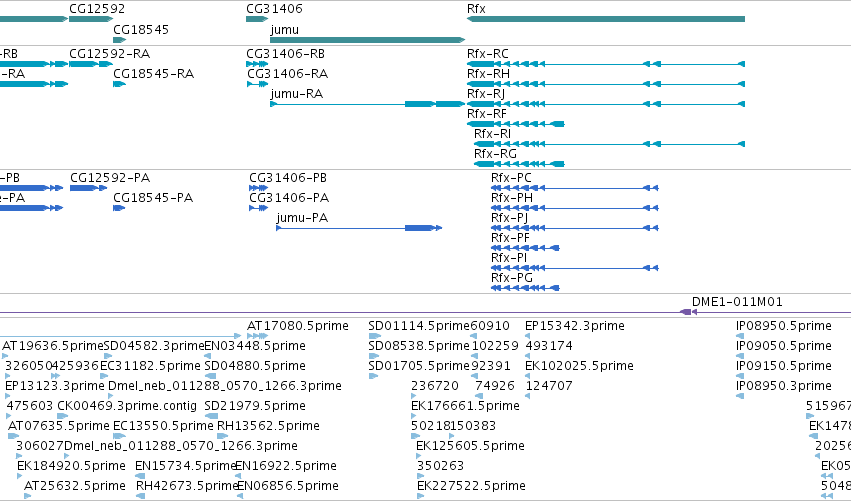Open protein Rfx-PH
Screen dimensions: 851x501
coord(512,198)
